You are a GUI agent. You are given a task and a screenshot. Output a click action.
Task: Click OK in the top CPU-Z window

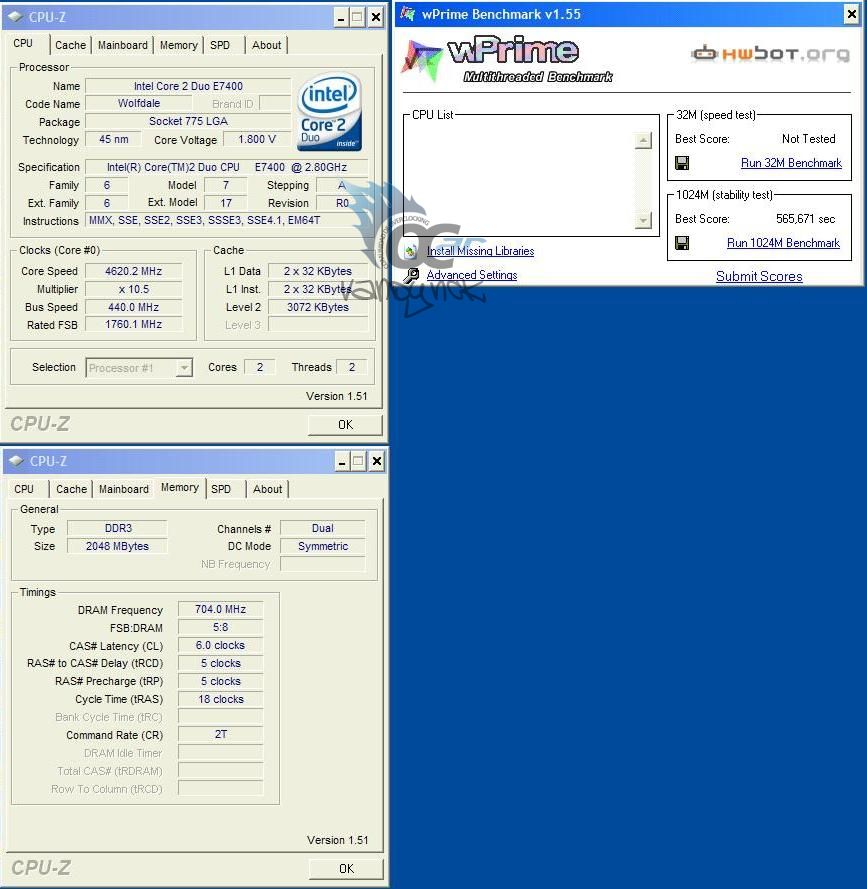(x=345, y=425)
